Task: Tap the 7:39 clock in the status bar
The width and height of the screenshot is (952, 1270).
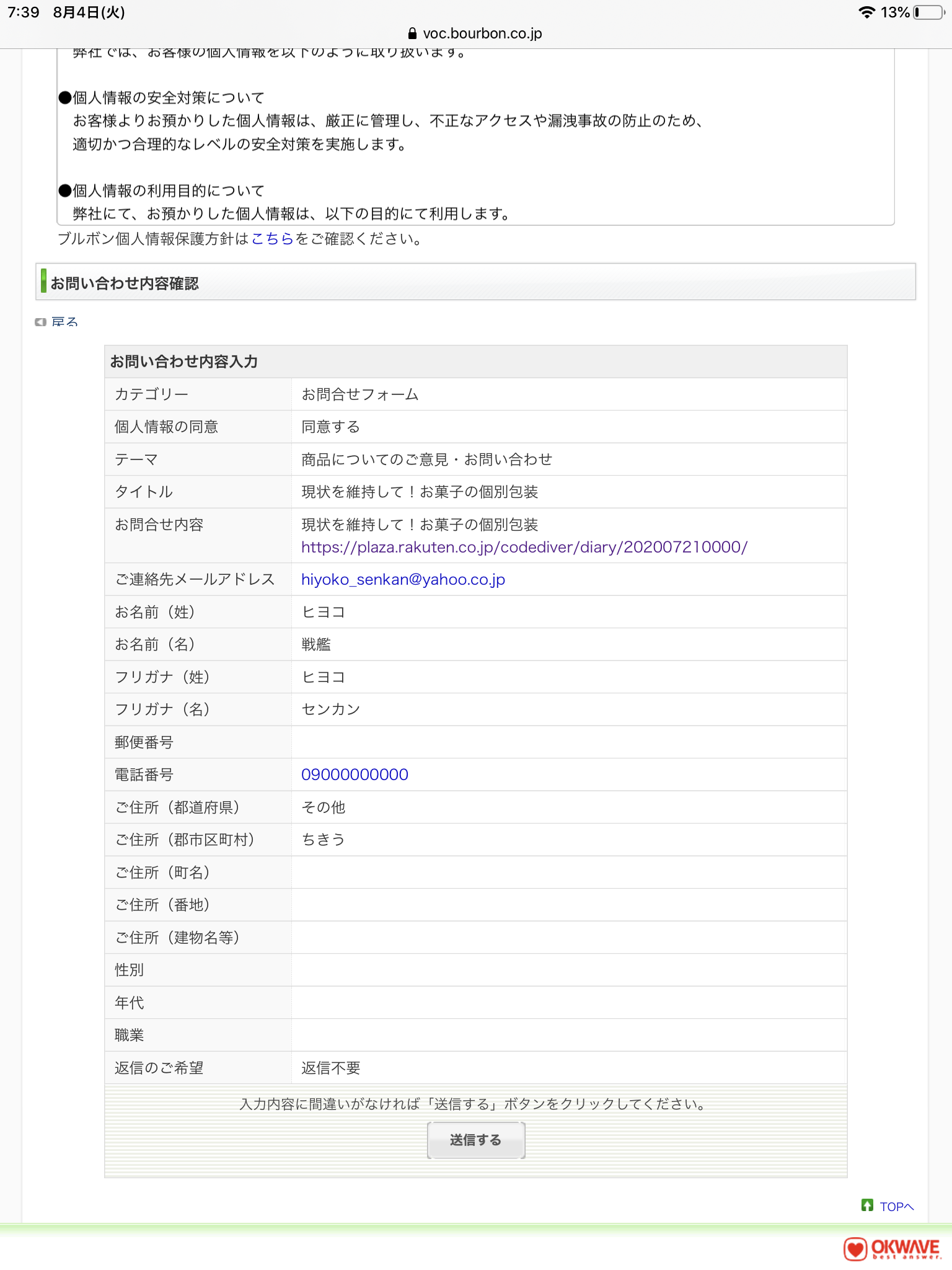Action: 24,12
